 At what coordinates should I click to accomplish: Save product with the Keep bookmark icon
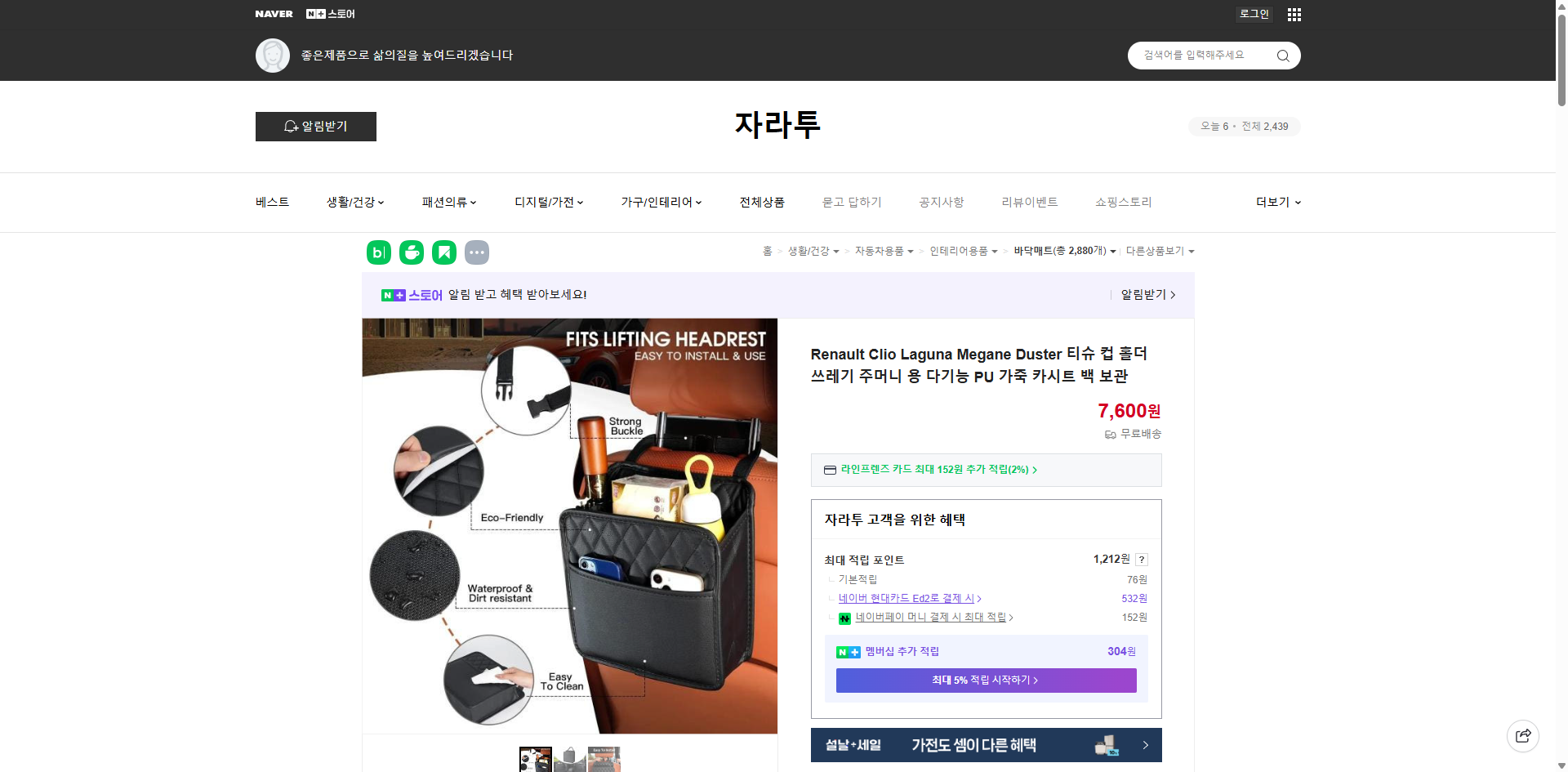443,252
